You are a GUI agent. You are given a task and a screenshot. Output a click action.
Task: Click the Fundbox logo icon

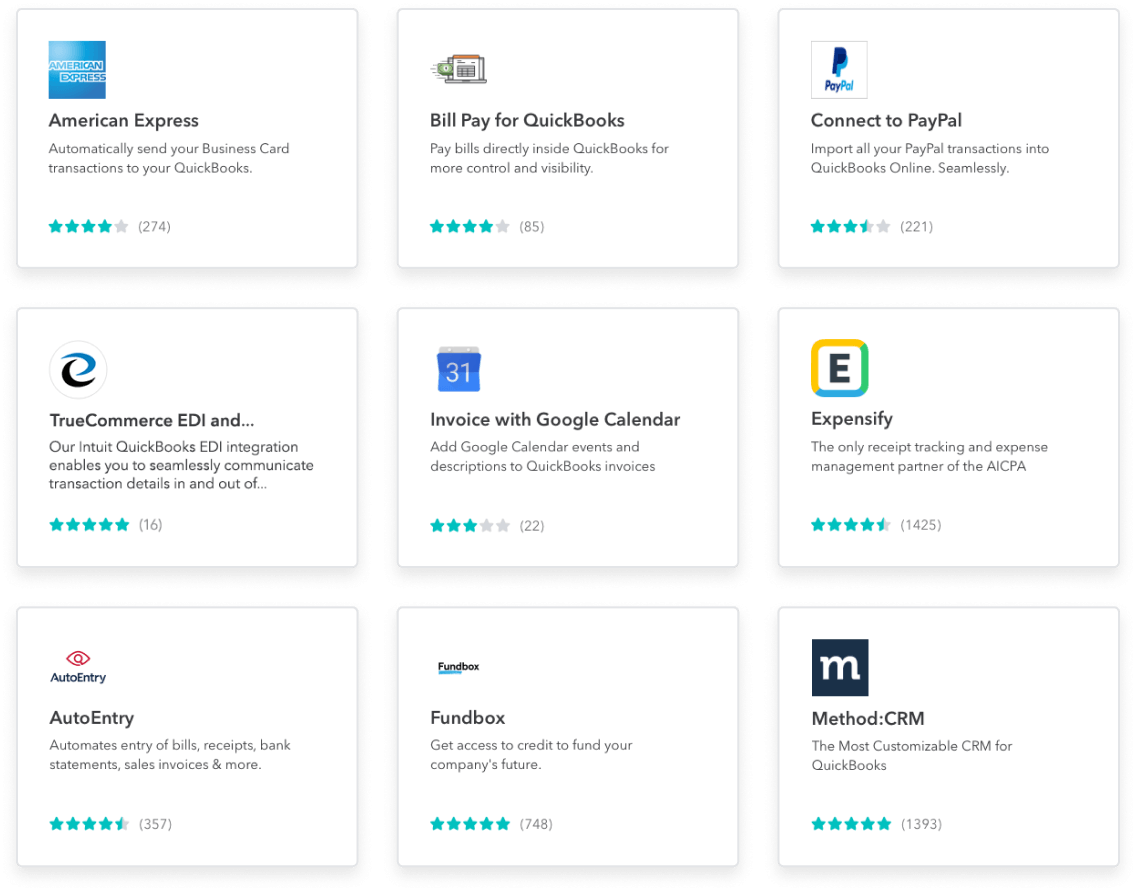pyautogui.click(x=459, y=667)
